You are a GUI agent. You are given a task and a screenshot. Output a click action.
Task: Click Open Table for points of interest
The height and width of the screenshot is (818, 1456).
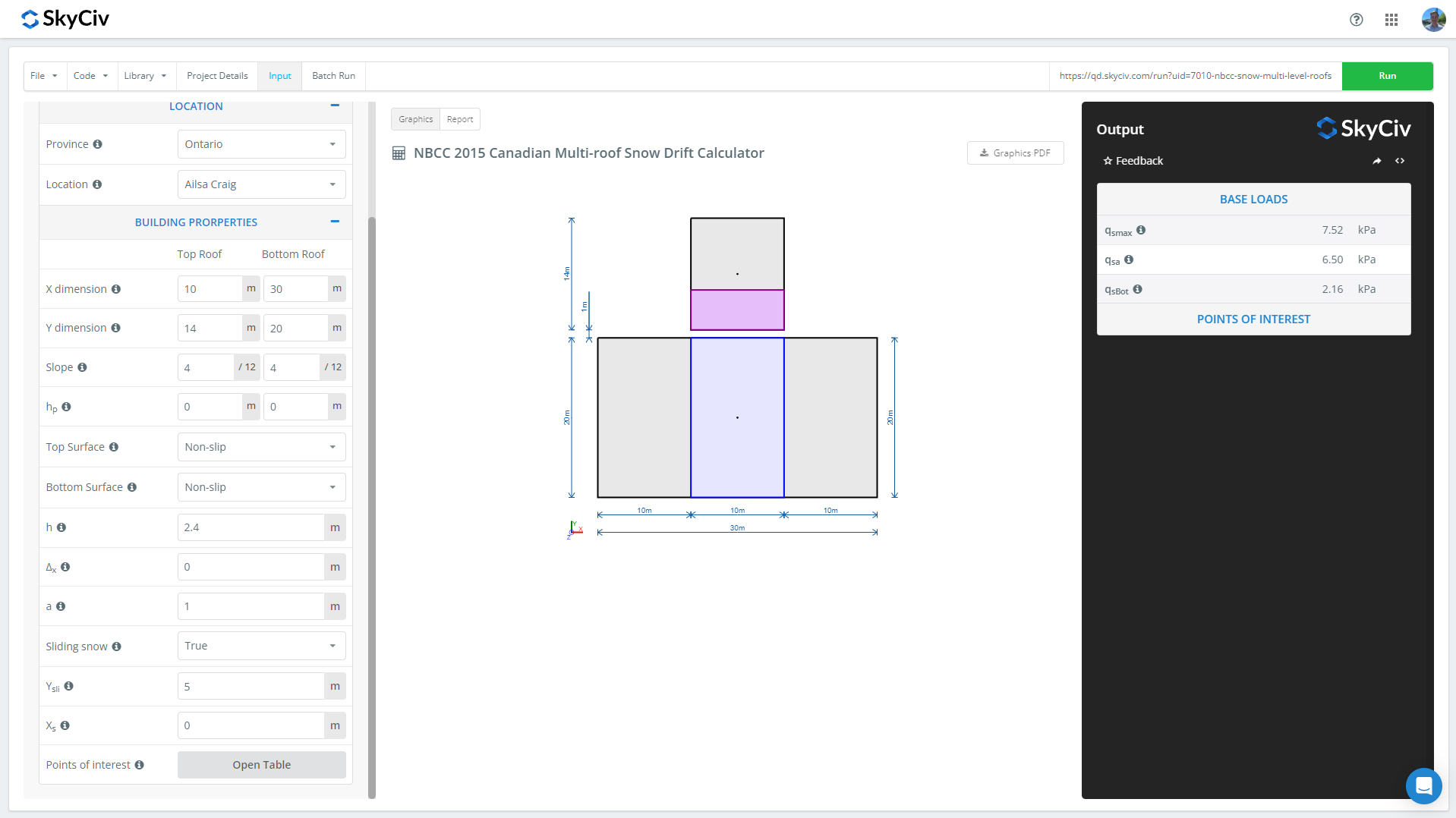coord(261,765)
